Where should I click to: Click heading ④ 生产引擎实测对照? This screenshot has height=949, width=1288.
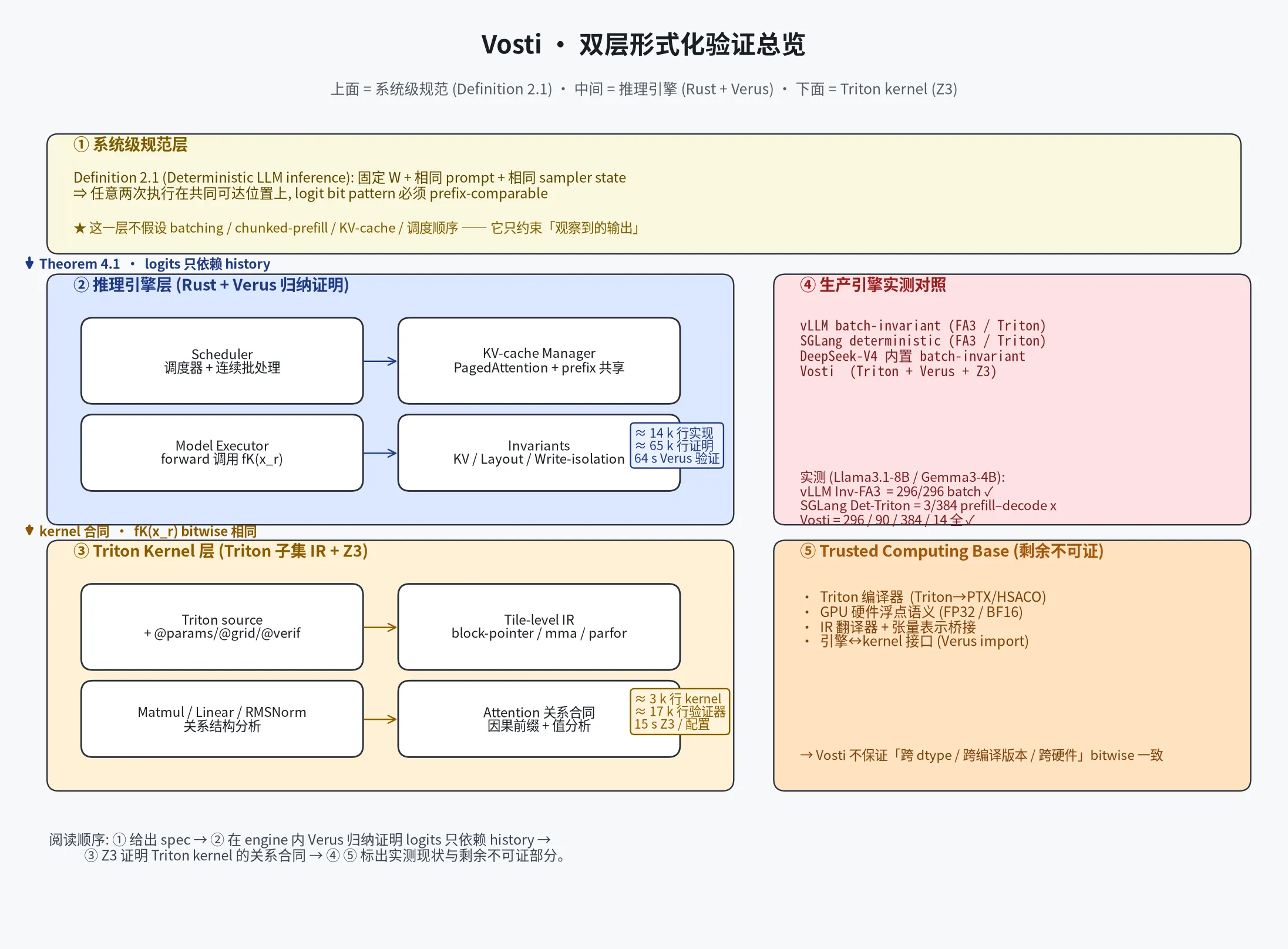coord(873,285)
